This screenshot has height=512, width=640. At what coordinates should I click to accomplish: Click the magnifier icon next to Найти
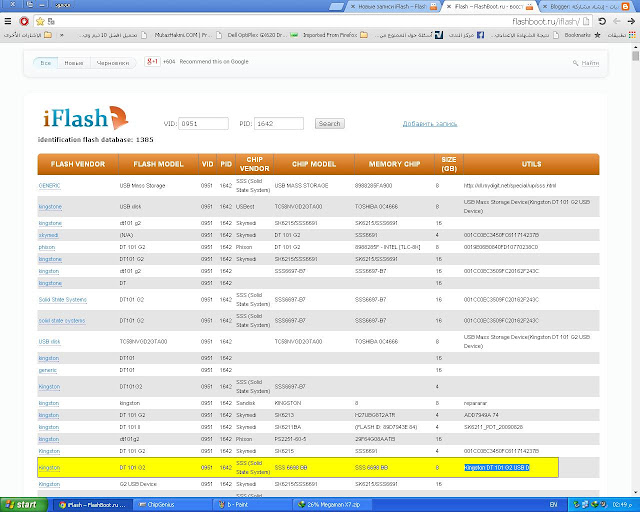[575, 63]
